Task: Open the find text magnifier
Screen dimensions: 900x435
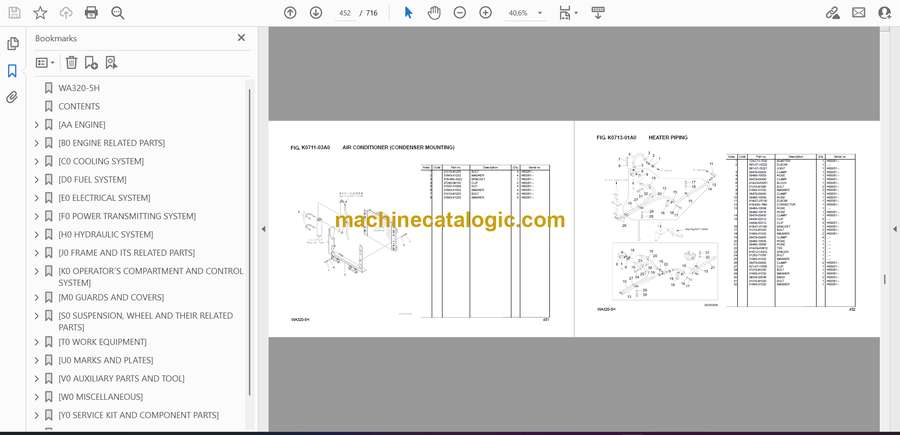Action: tap(118, 13)
